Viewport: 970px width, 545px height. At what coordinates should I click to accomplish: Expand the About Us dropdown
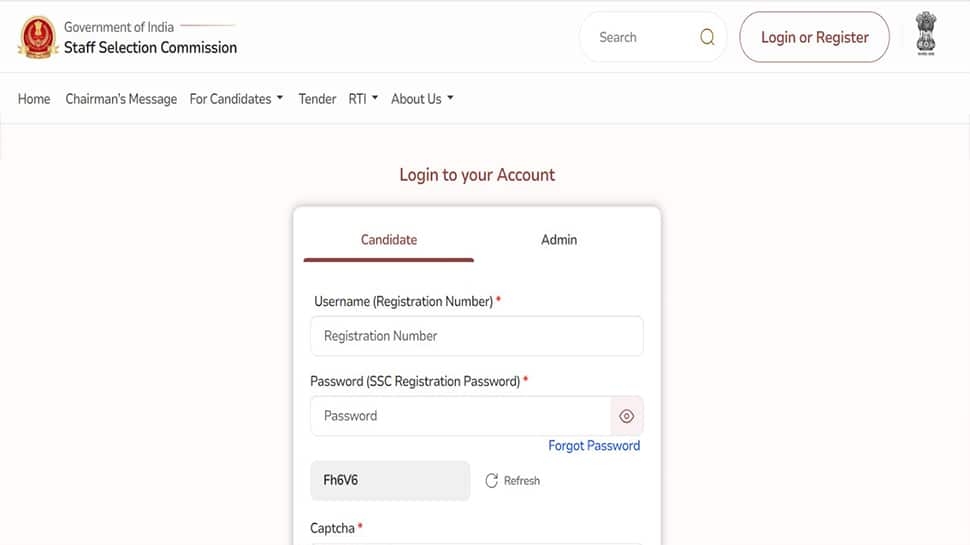click(422, 99)
